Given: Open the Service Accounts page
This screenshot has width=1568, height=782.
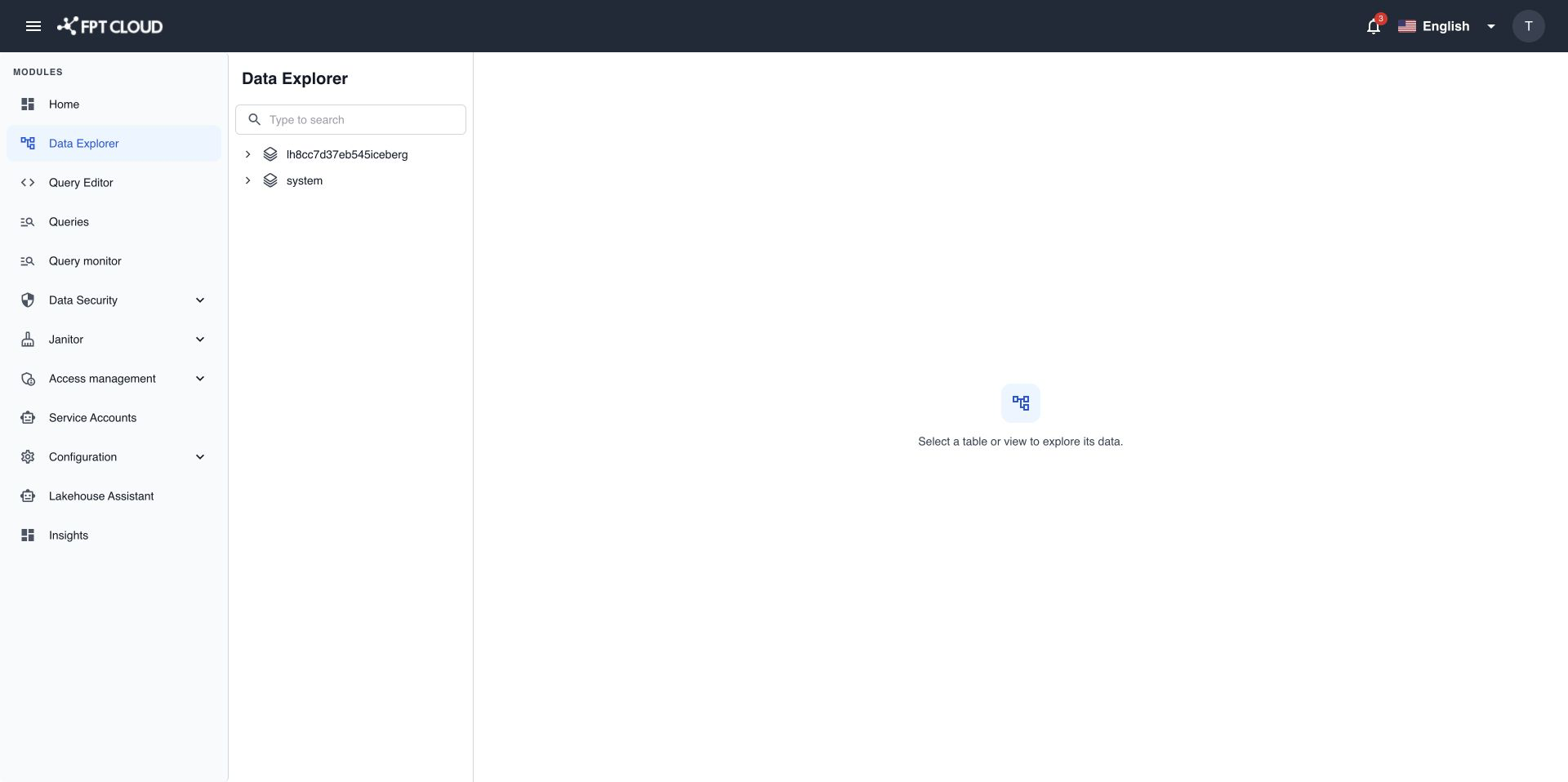Looking at the screenshot, I should [114, 418].
